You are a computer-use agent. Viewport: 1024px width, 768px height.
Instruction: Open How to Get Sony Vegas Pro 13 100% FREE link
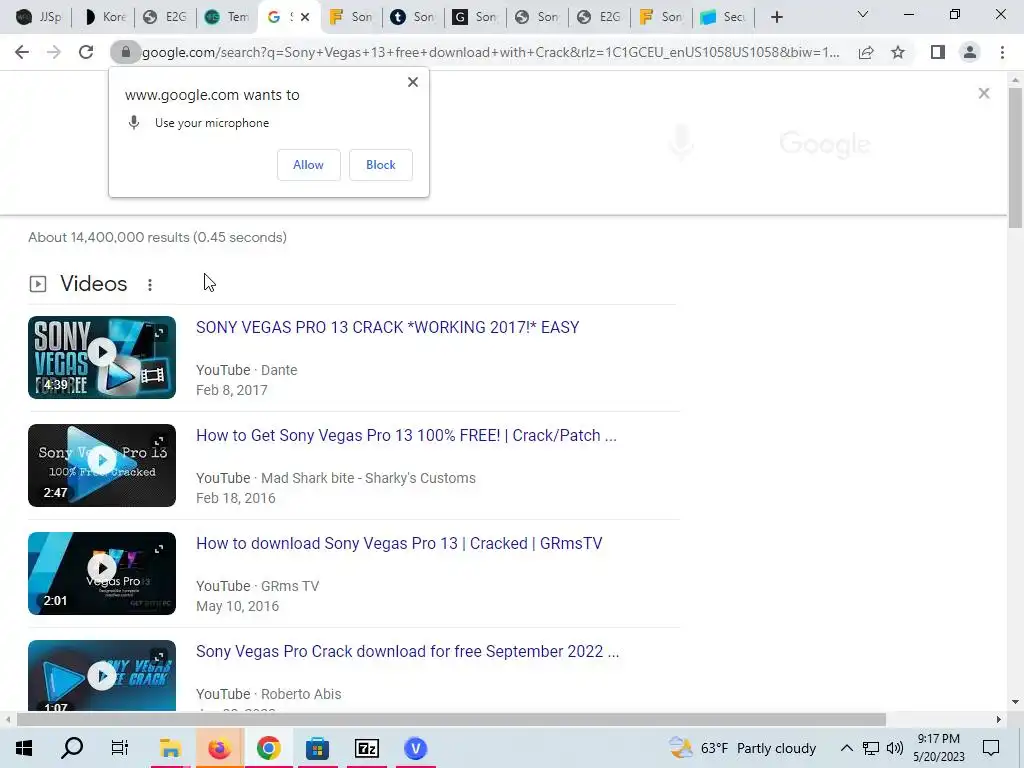coord(406,436)
